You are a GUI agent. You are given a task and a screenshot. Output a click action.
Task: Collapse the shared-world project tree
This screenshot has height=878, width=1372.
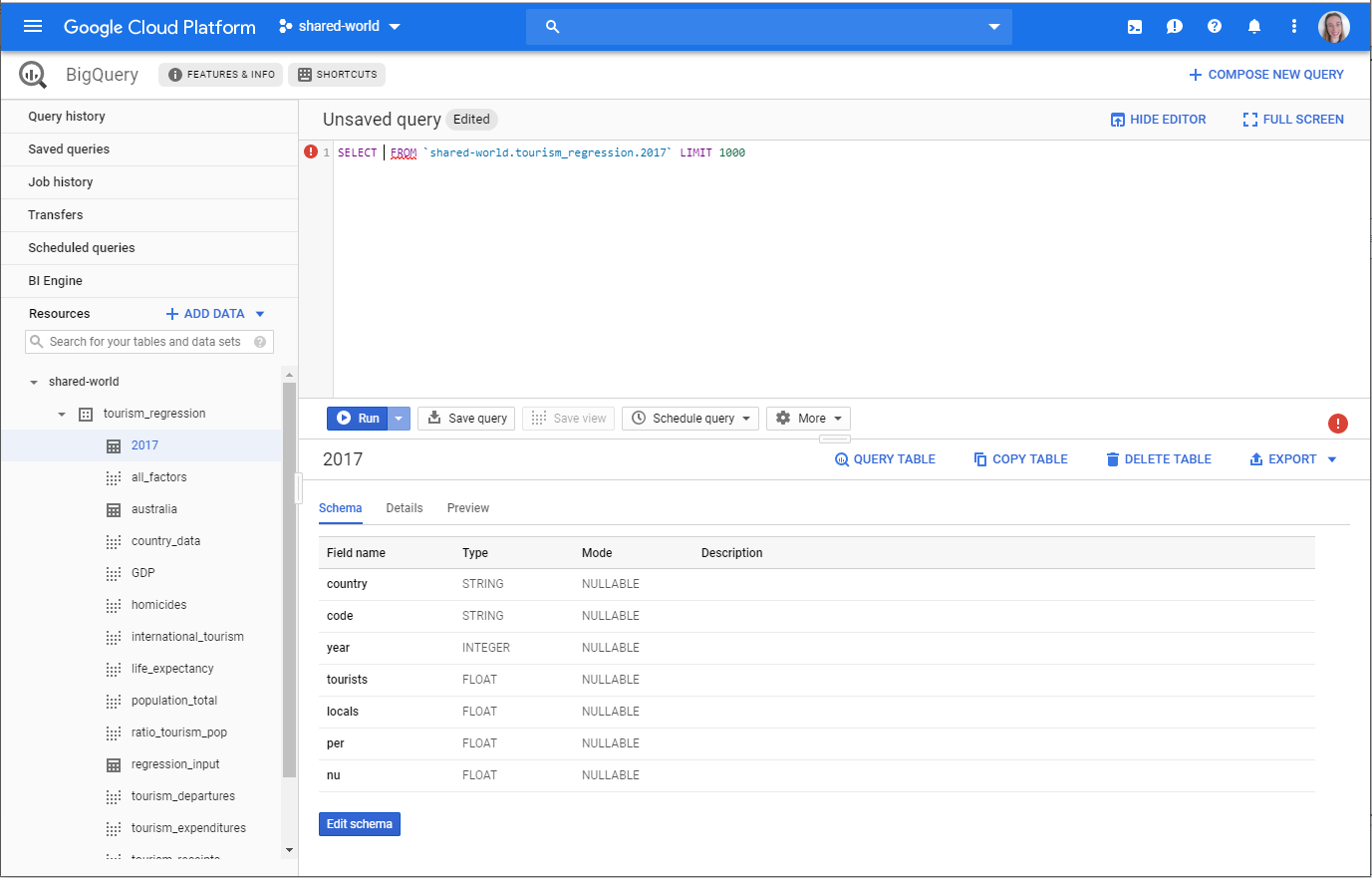[x=34, y=382]
